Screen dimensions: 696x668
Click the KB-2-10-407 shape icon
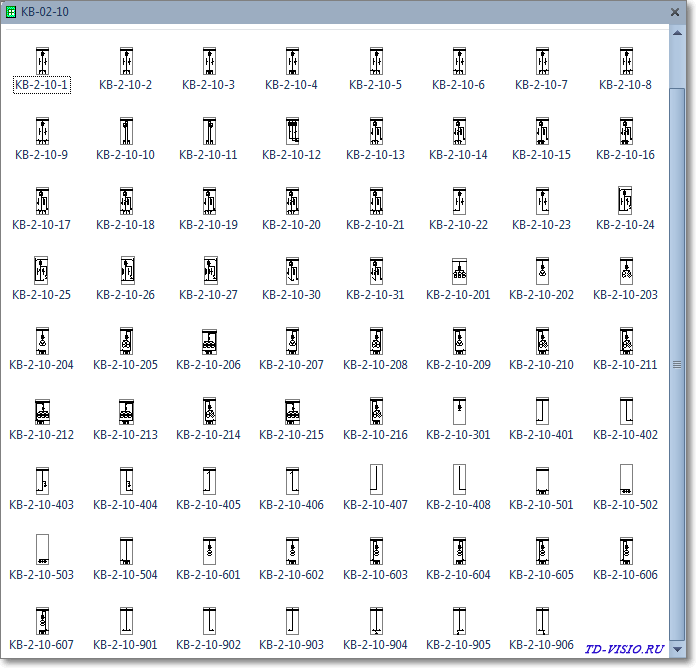click(x=376, y=479)
